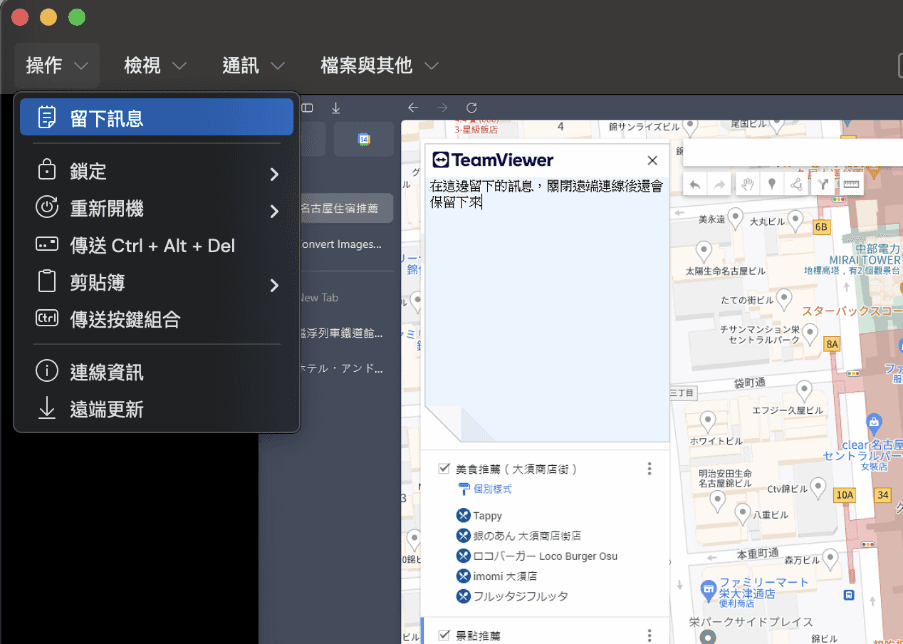This screenshot has width=903, height=644.
Task: Click the 大丸ビル map pin
Action: point(795,219)
